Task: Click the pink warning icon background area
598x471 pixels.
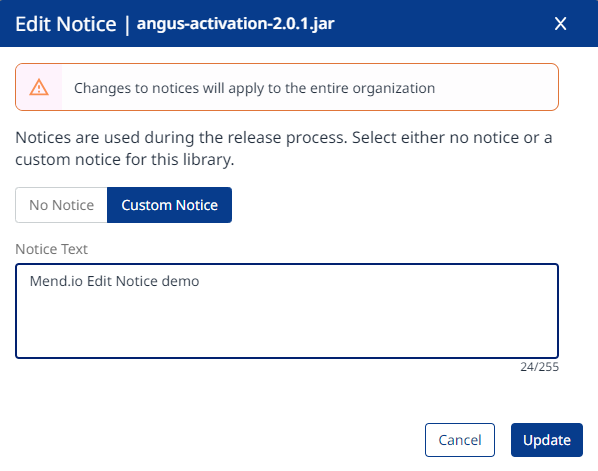Action: [39, 87]
